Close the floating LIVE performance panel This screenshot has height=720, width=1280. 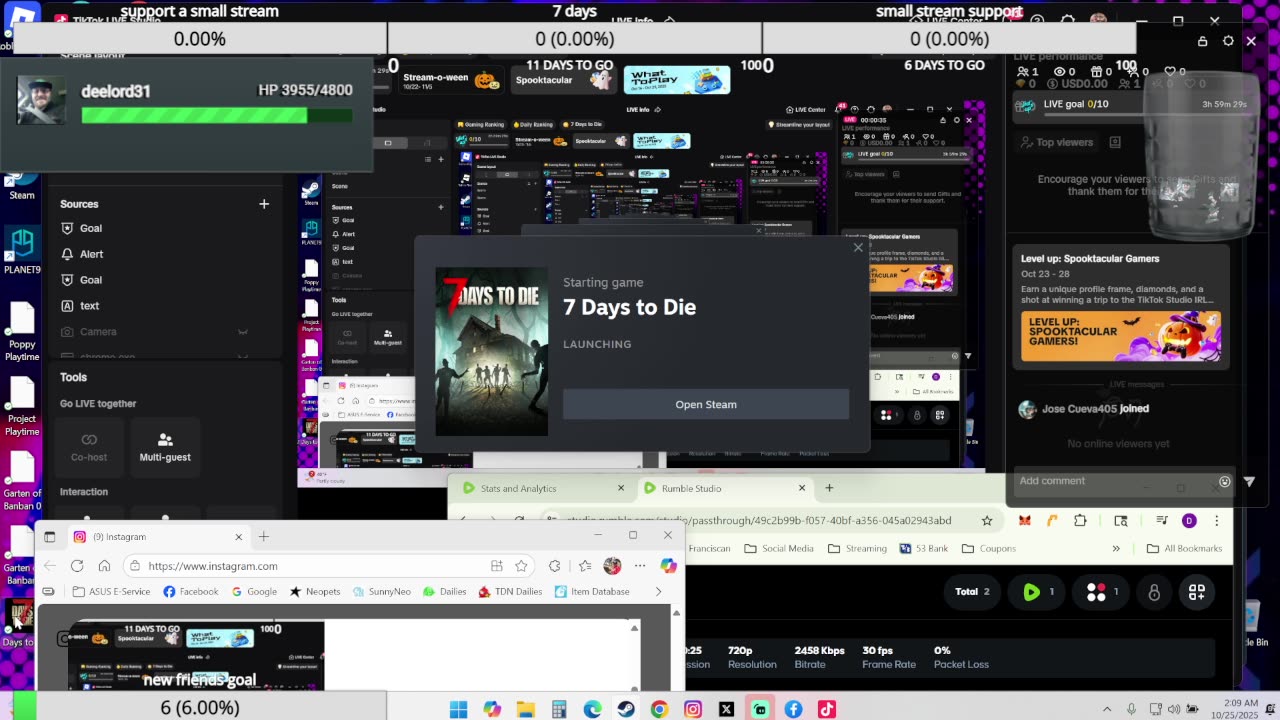pos(1251,41)
